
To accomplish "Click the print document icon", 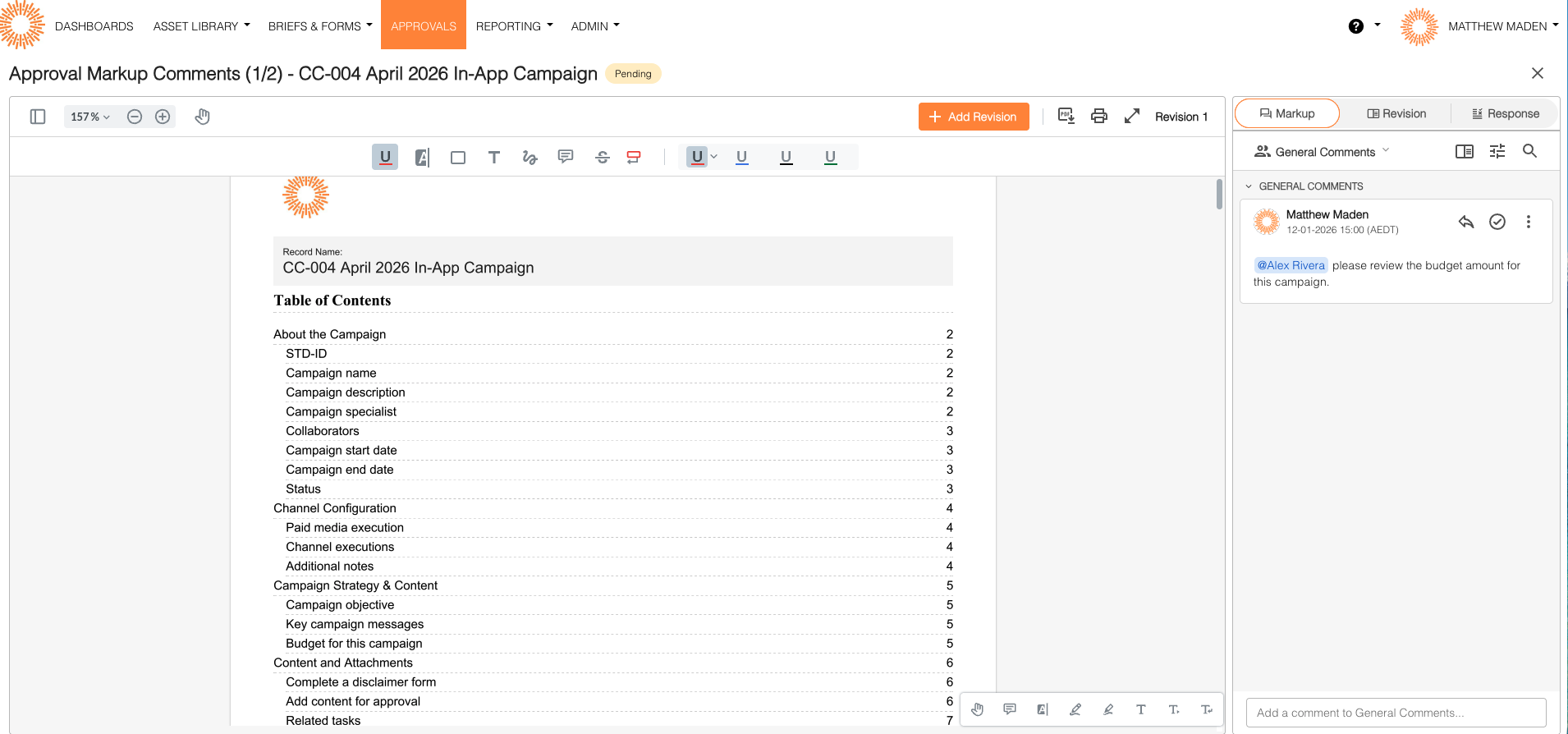I will point(1099,117).
